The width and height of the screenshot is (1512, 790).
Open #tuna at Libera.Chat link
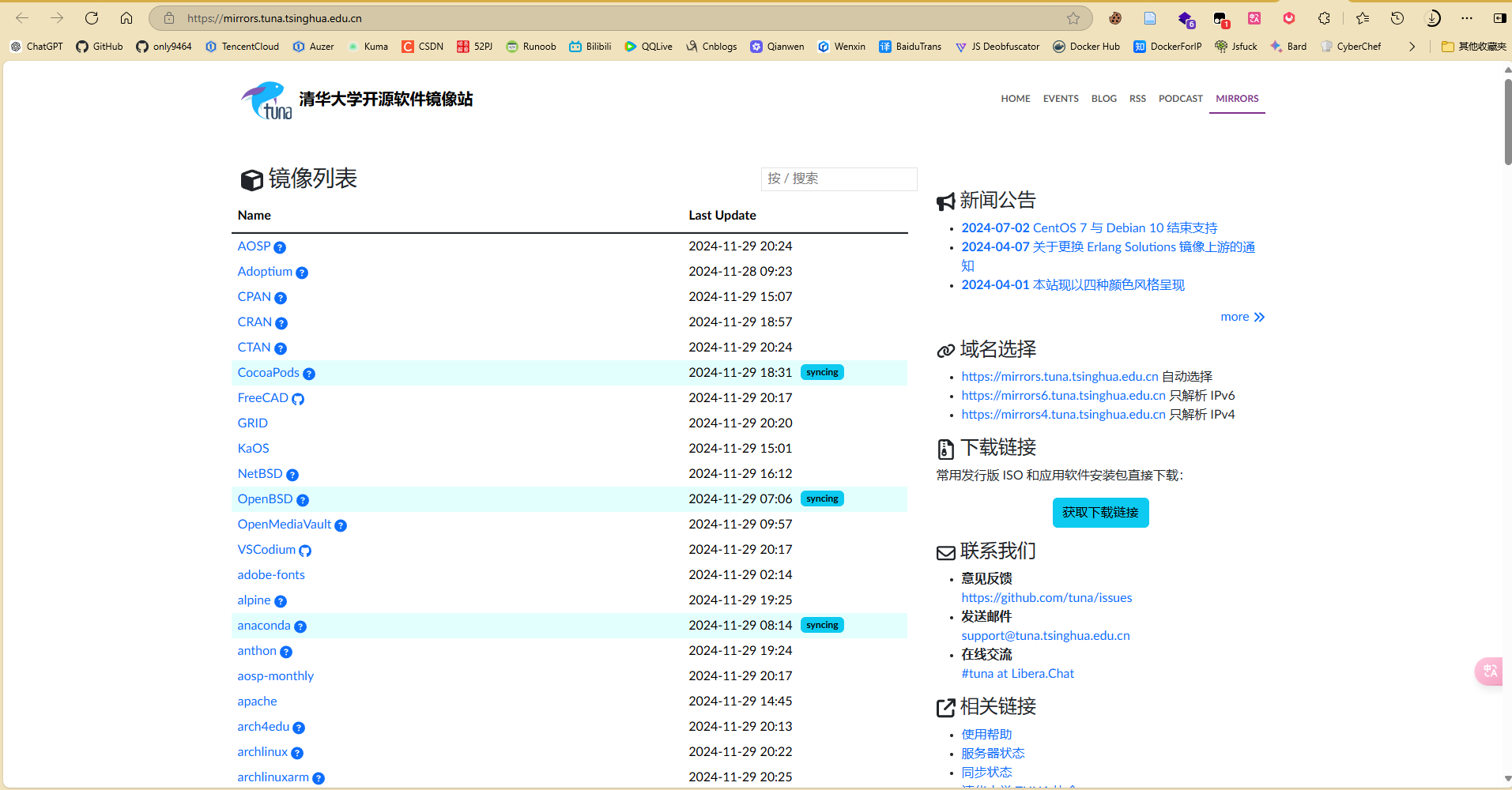(x=1018, y=674)
